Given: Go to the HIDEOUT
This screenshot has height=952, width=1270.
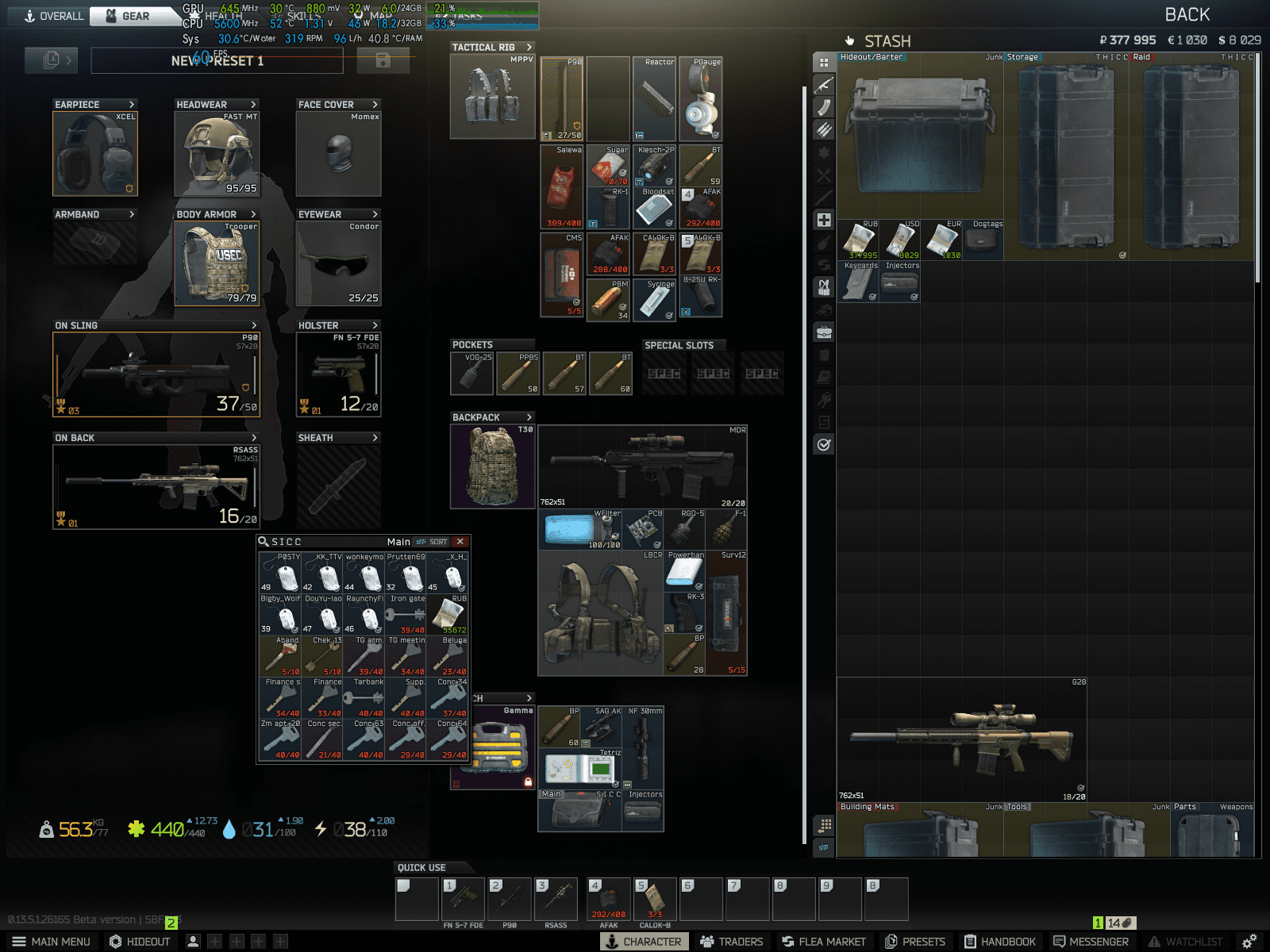Looking at the screenshot, I should click(140, 942).
